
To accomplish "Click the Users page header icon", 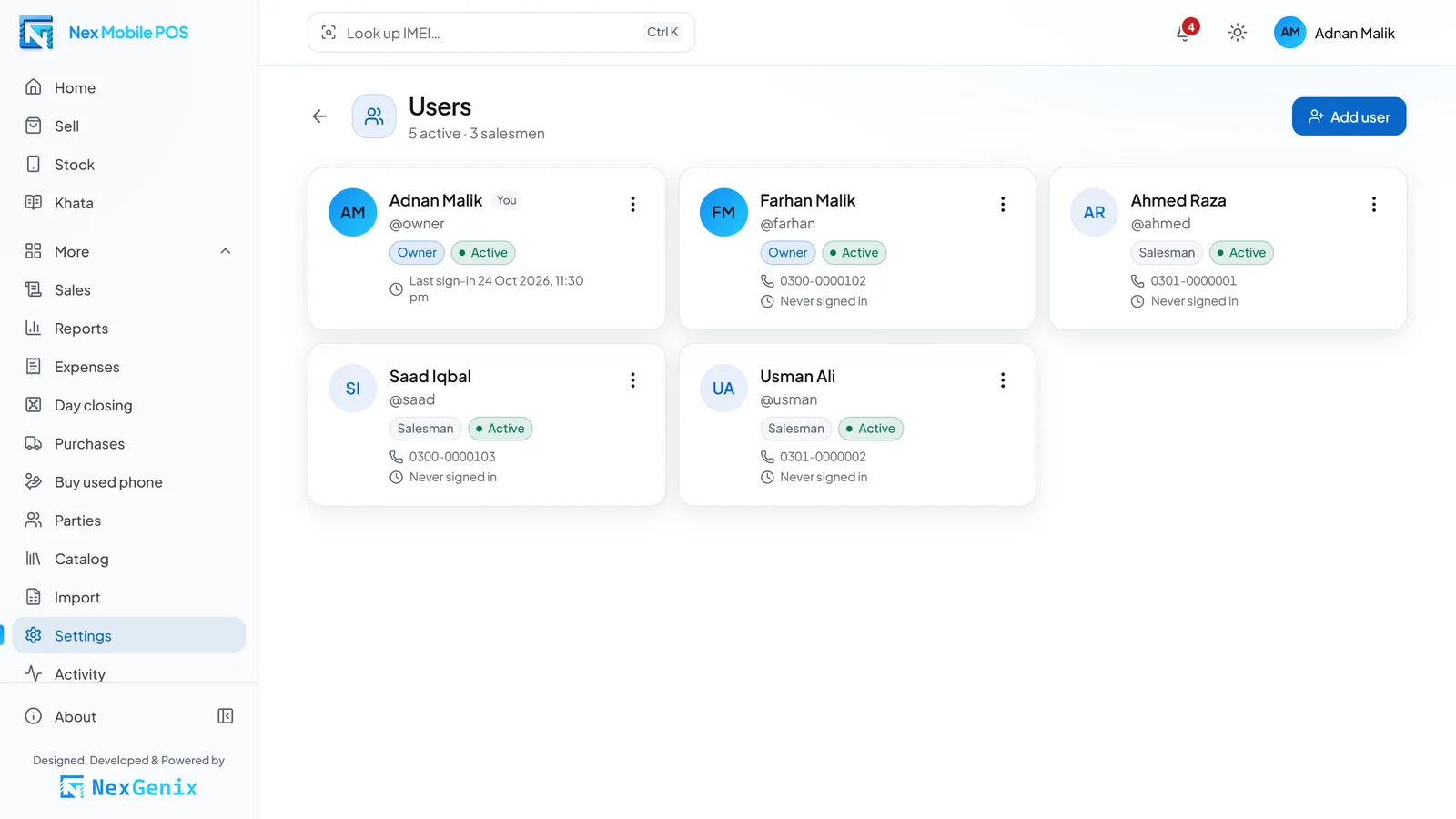I will point(374,116).
